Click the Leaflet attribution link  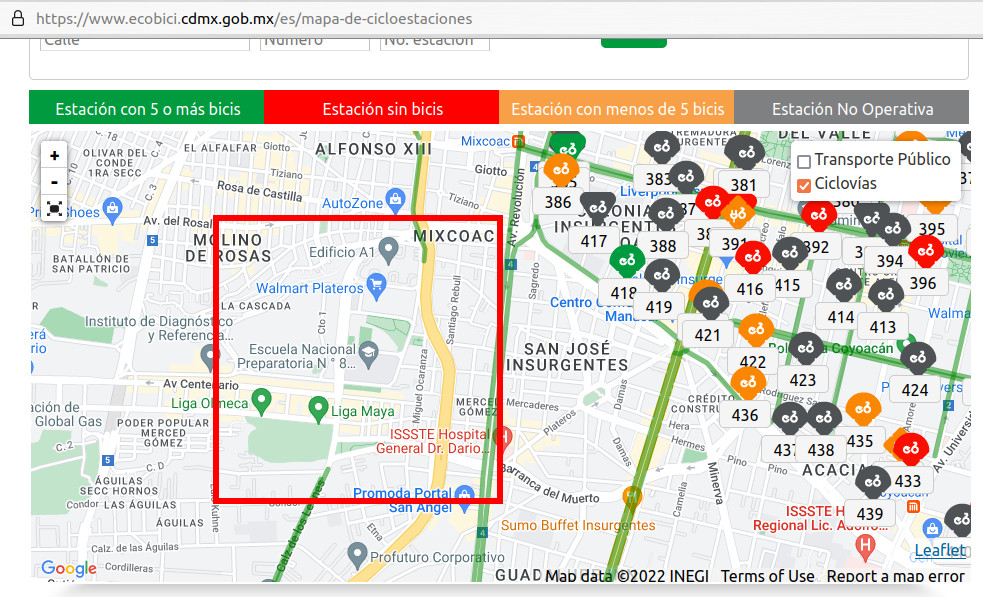click(940, 551)
